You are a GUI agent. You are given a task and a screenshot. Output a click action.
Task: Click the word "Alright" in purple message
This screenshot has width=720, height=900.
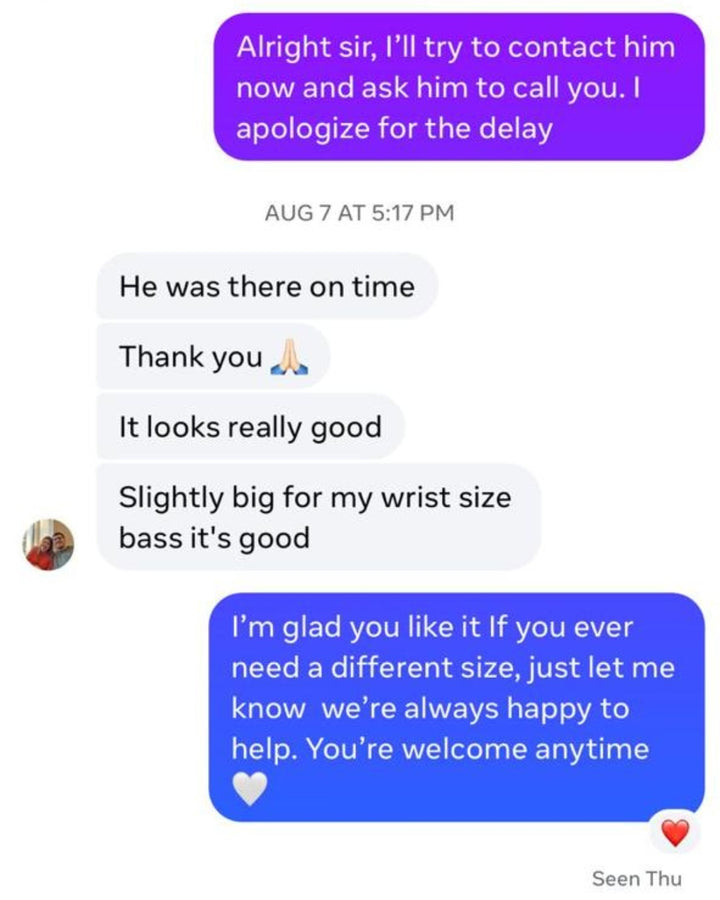tap(283, 47)
